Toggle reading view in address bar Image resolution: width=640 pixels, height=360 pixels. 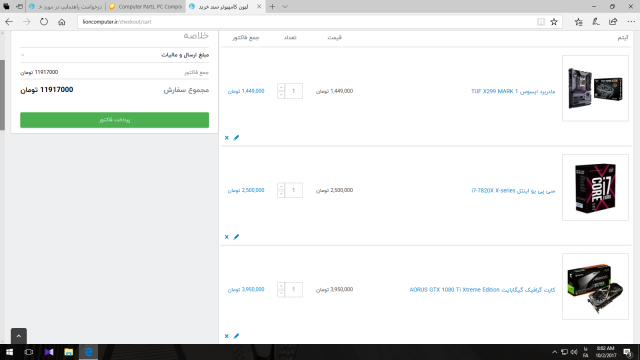coord(541,22)
